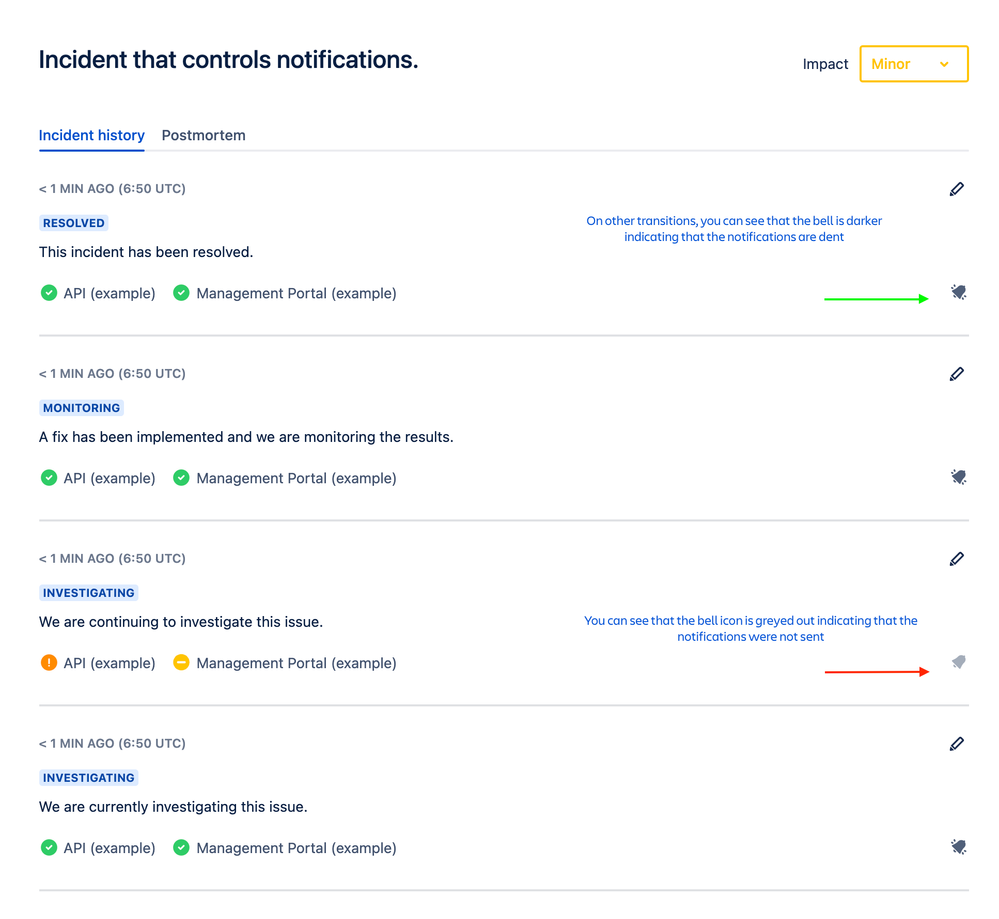
Task: Edit the Monitoring update with pencil icon
Action: (957, 374)
